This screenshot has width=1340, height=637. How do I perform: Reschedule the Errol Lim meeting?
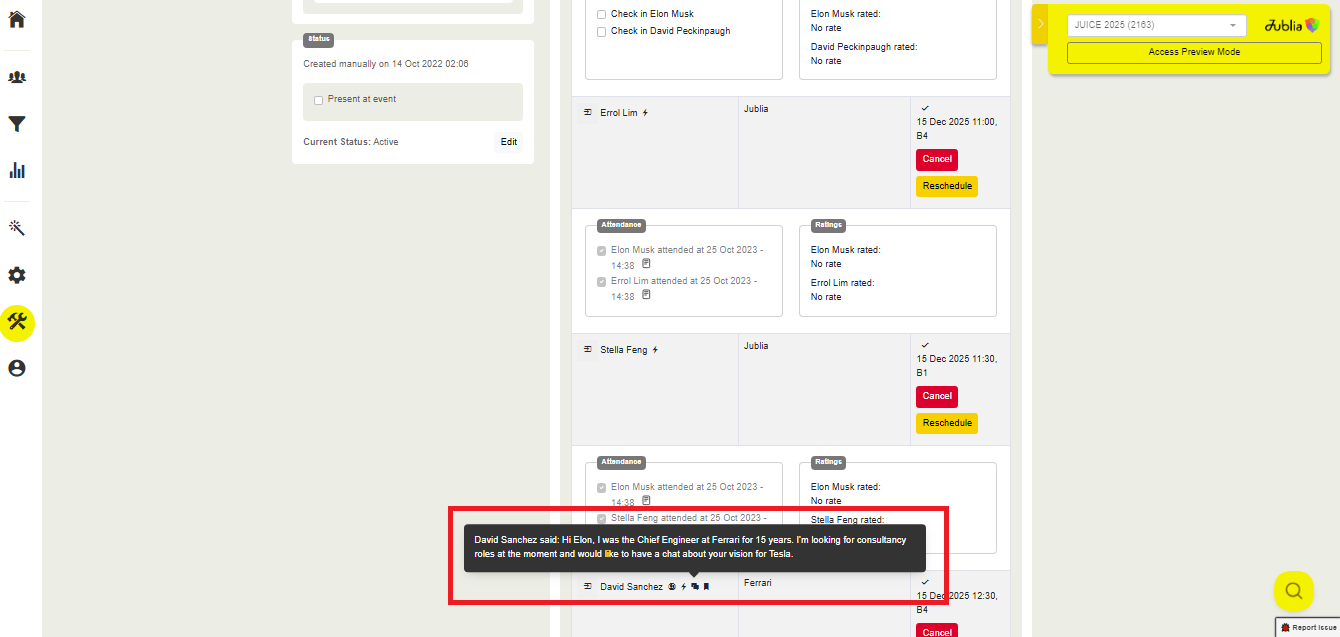coord(947,186)
